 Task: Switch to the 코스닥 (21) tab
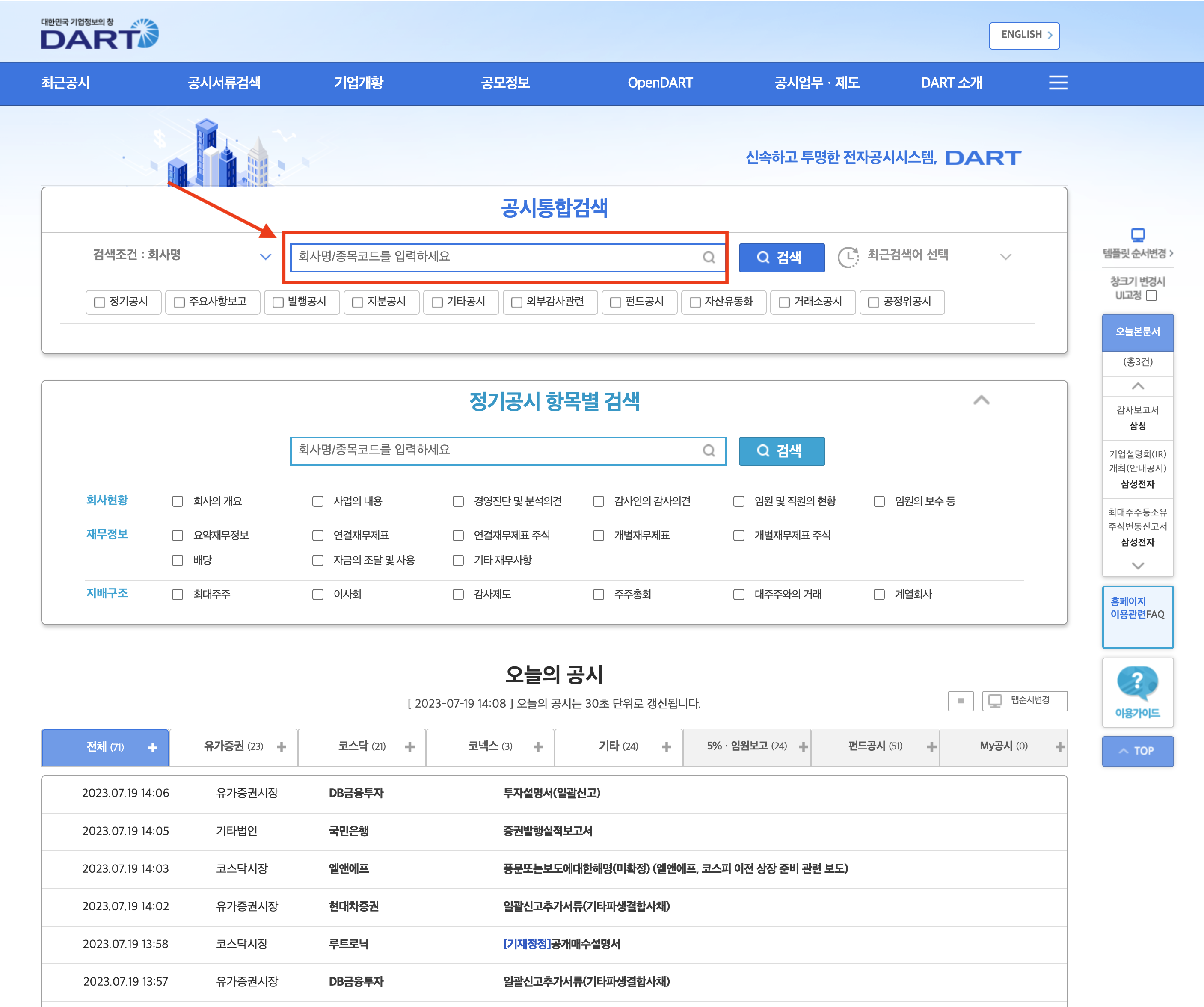click(362, 747)
